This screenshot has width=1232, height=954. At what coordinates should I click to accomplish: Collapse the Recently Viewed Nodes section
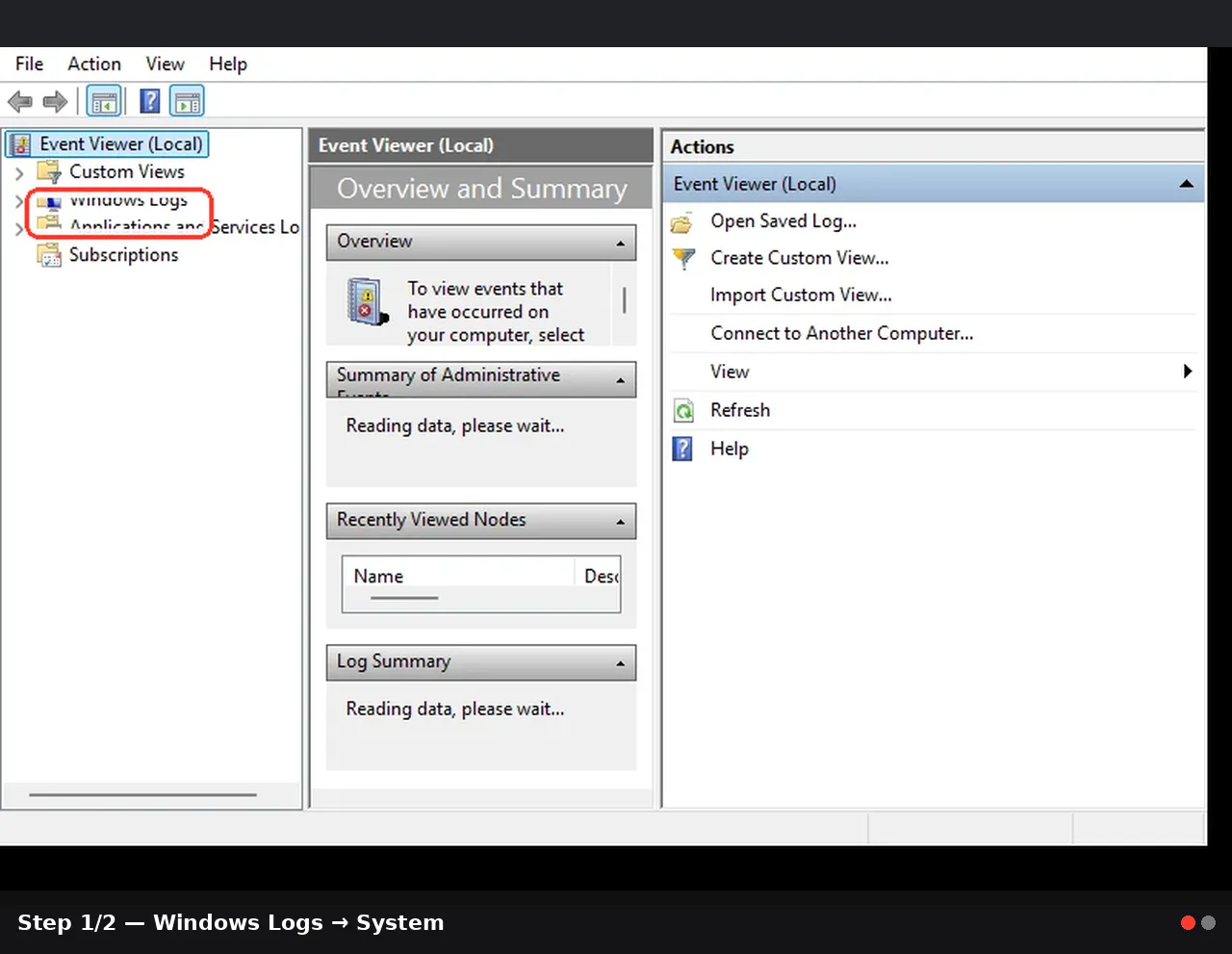[x=621, y=523]
